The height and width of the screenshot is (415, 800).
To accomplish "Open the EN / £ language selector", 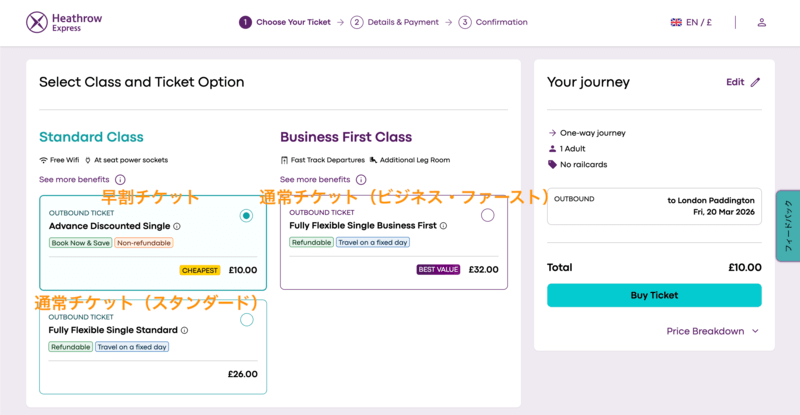I will click(691, 22).
